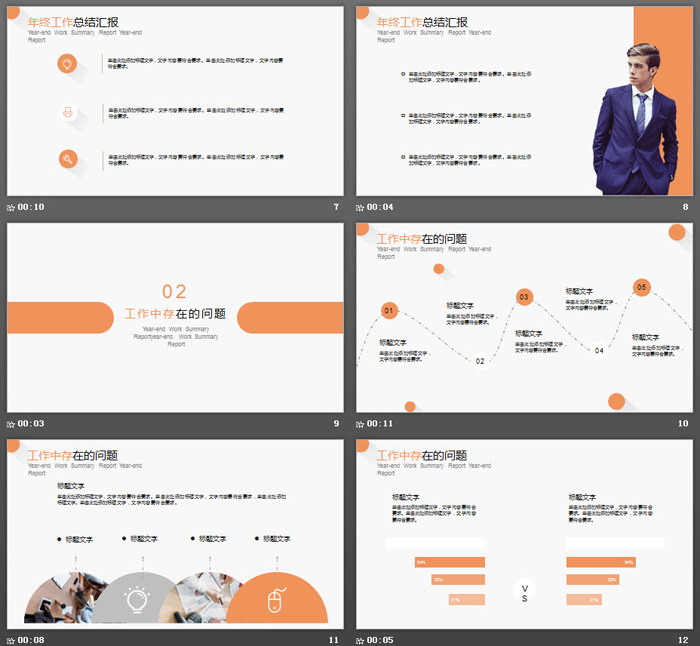
Task: Select slide 9 titled 02 section divider
Action: [175, 317]
